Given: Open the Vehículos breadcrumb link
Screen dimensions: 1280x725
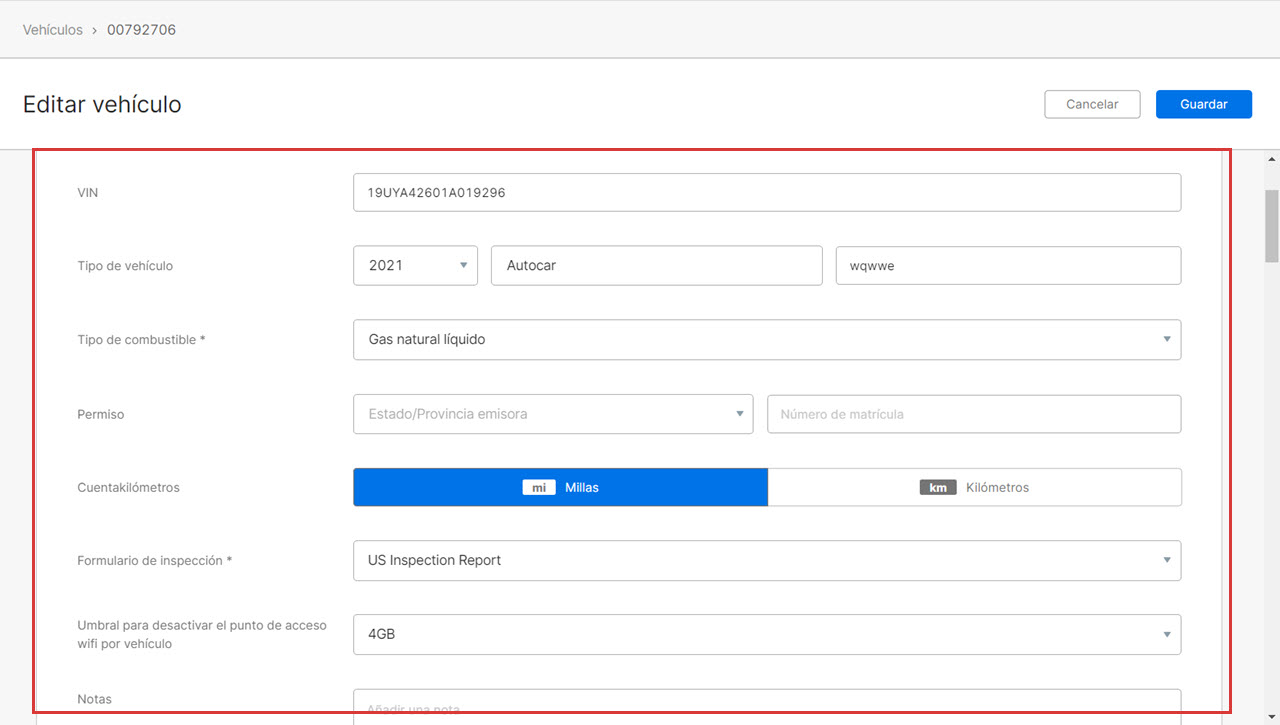Looking at the screenshot, I should (53, 30).
